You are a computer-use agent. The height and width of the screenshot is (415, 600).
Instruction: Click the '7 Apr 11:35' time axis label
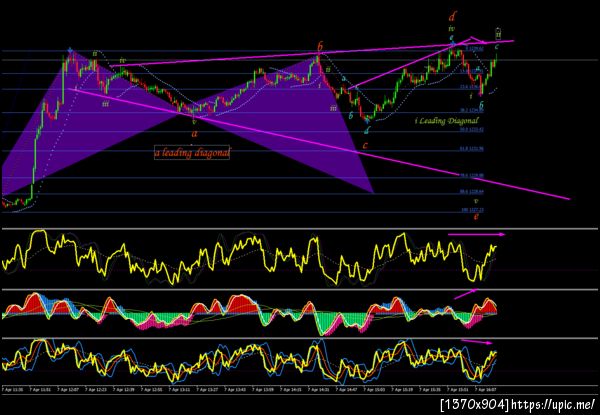(x=13, y=389)
